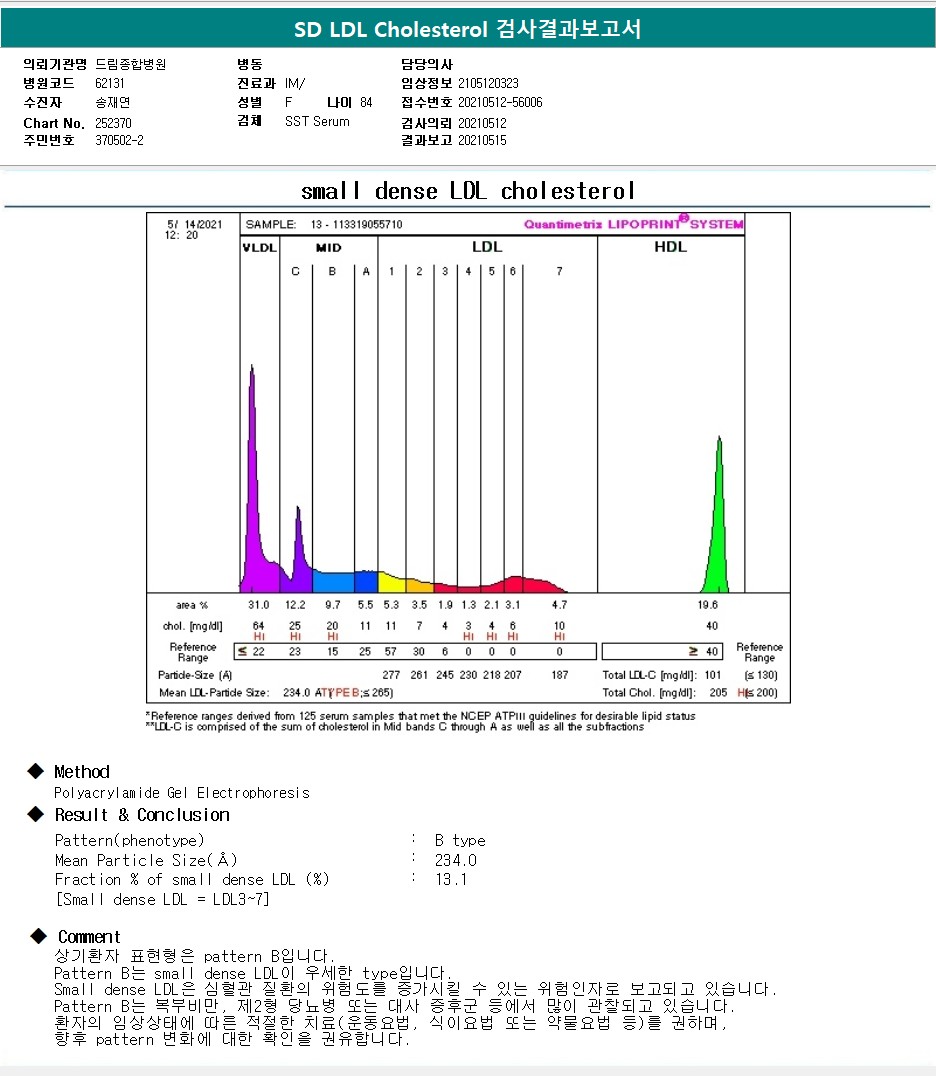Screen dimensions: 936x1076
Task: Click the particle size value '277'
Action: coord(391,675)
